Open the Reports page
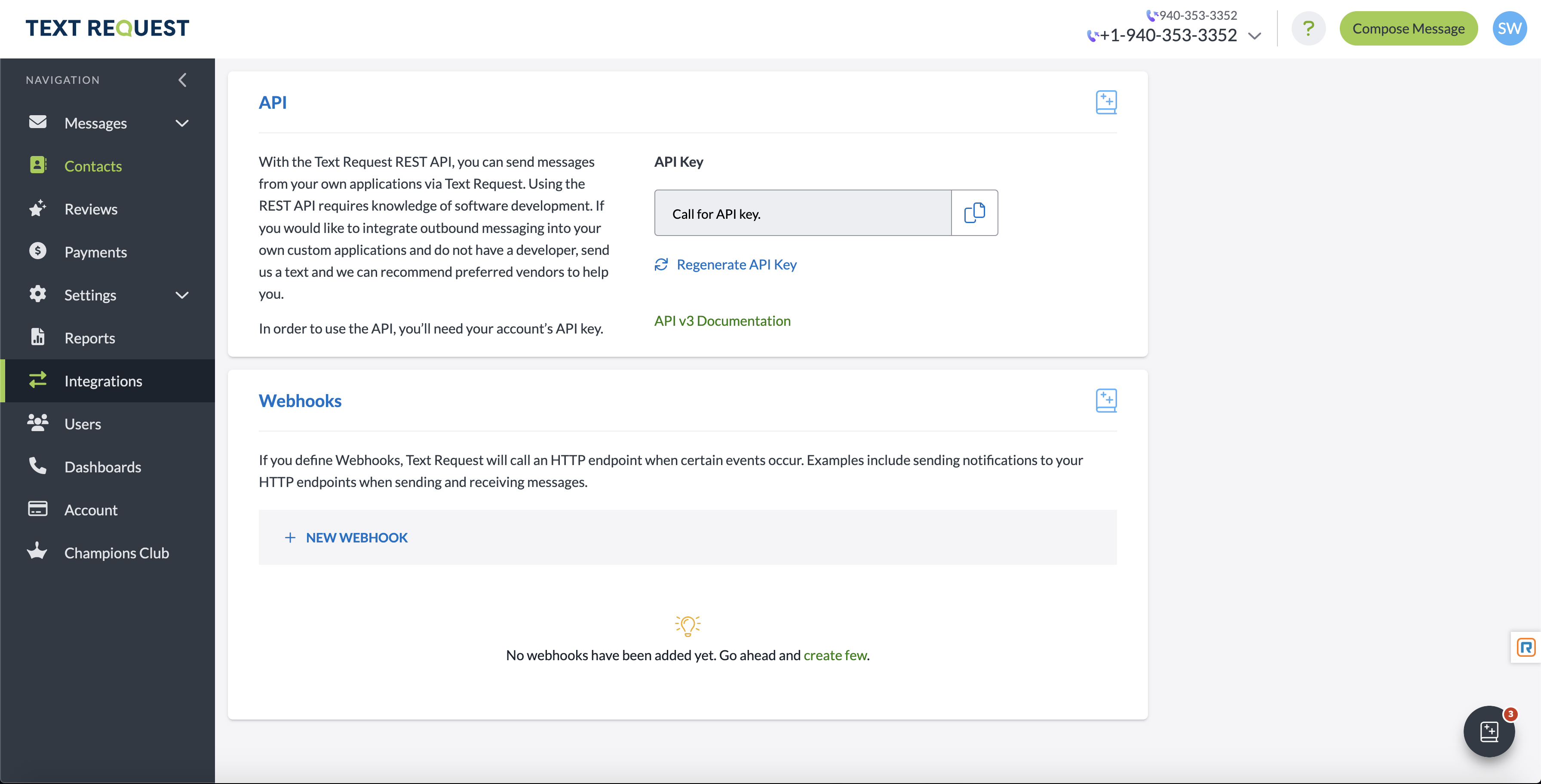The image size is (1541, 784). [x=90, y=338]
